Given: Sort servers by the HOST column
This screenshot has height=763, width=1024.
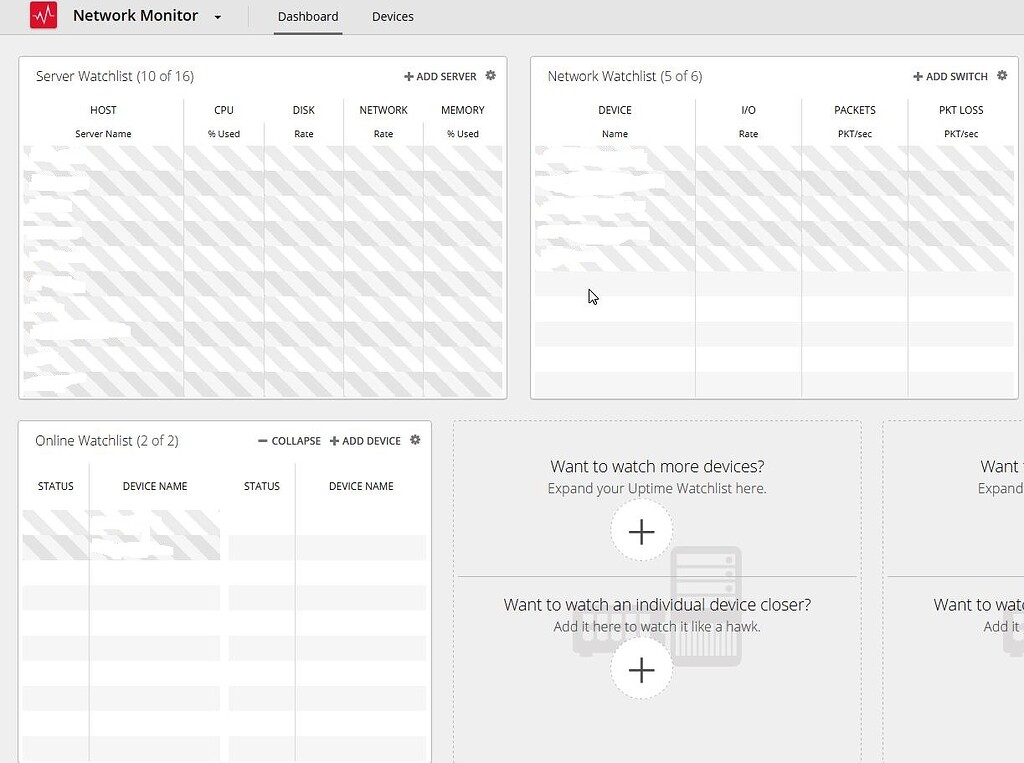Looking at the screenshot, I should pyautogui.click(x=103, y=110).
